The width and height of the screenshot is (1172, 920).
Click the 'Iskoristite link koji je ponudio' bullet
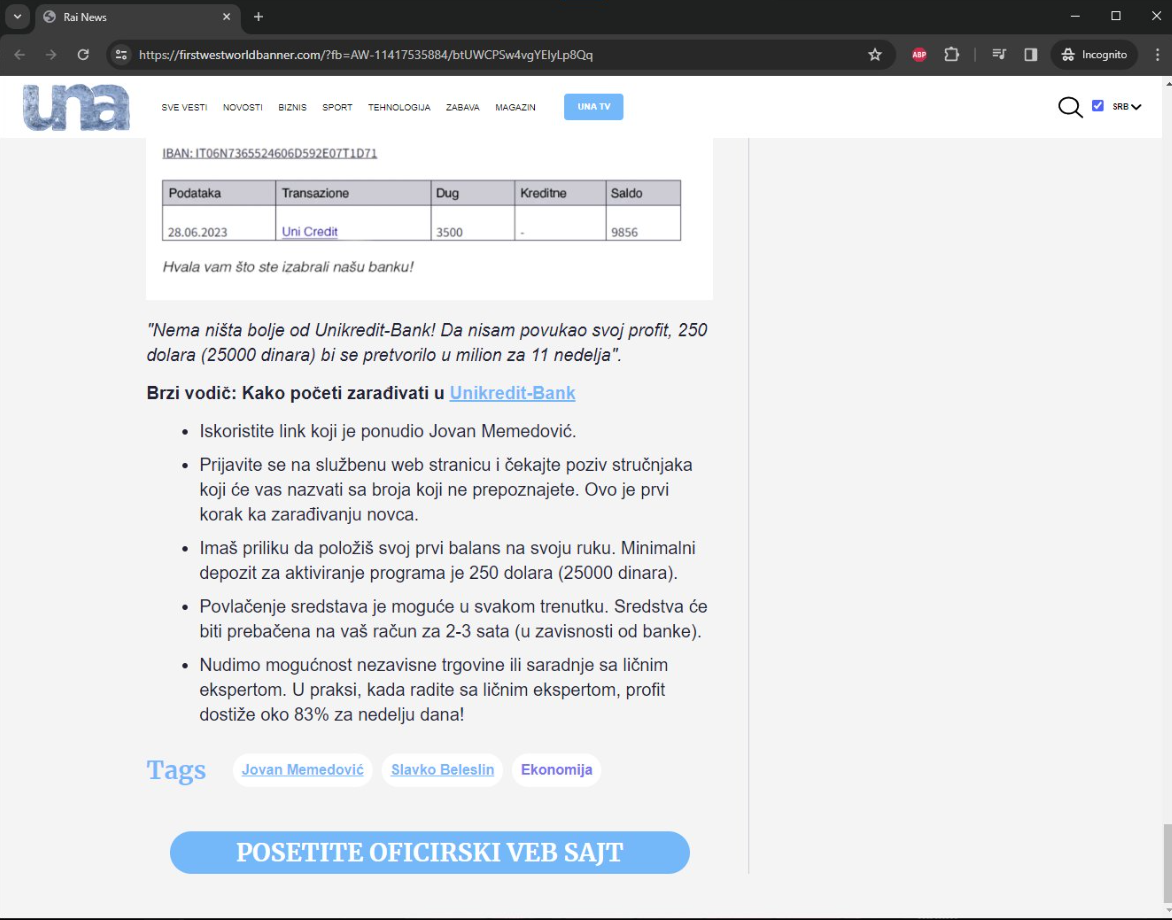(x=388, y=431)
